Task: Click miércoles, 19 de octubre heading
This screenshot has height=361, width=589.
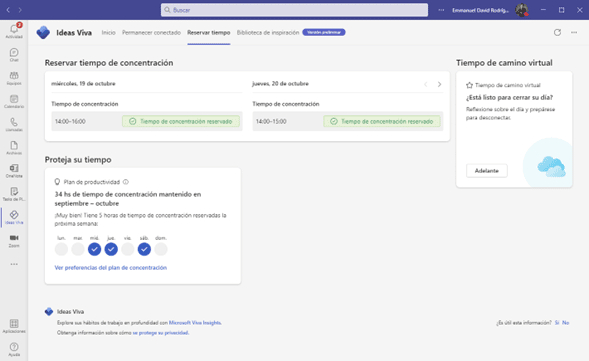Action: tap(83, 84)
